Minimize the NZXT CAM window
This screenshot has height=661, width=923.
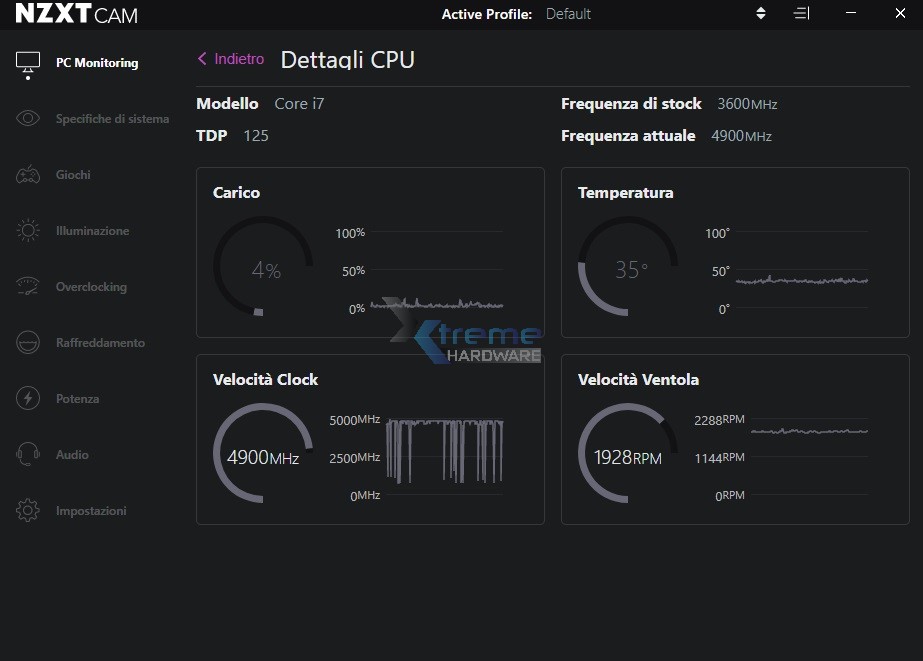click(x=850, y=14)
